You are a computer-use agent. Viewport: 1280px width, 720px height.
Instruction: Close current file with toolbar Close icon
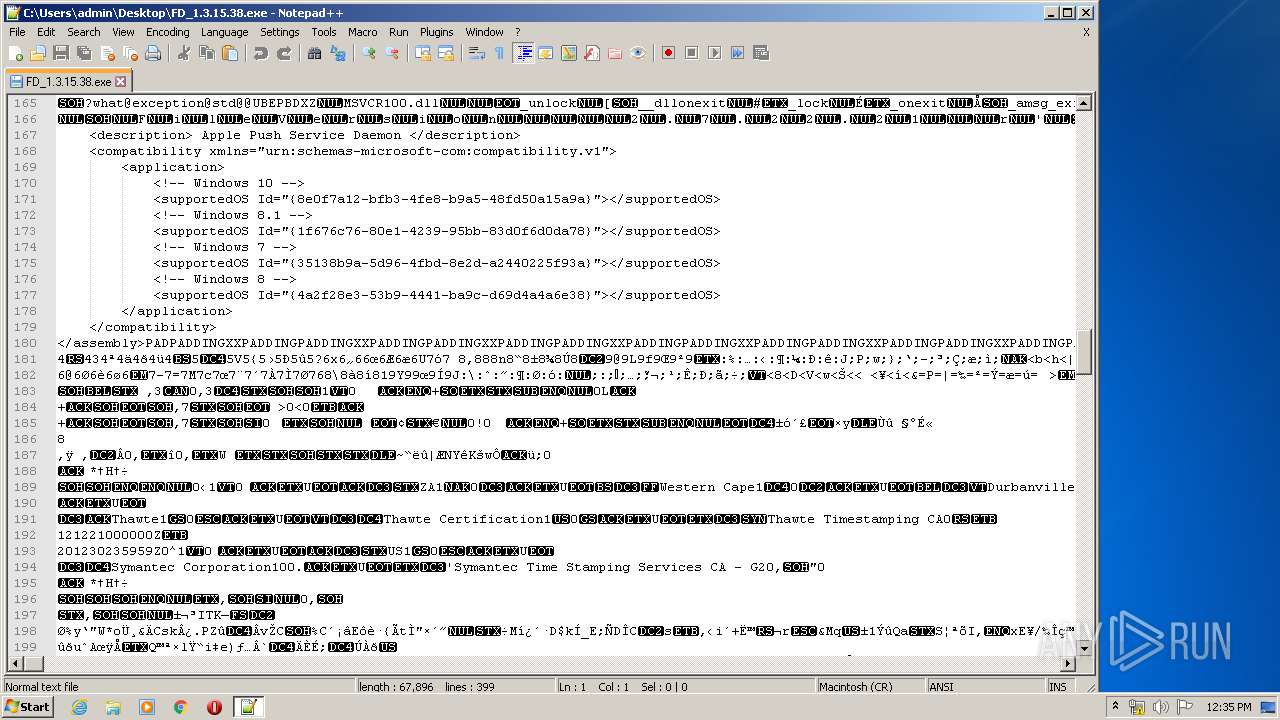tap(107, 53)
